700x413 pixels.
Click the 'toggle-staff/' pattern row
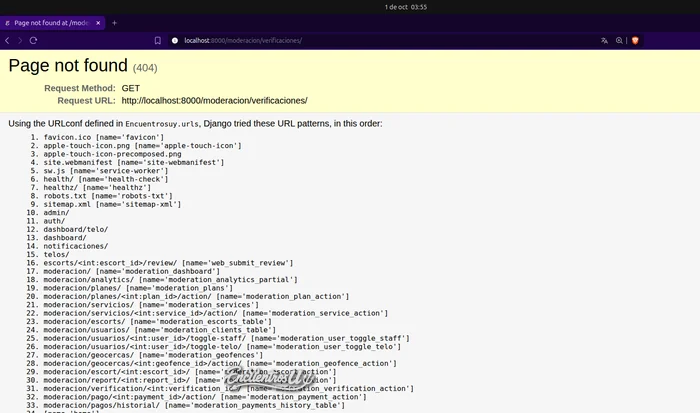[x=226, y=338]
